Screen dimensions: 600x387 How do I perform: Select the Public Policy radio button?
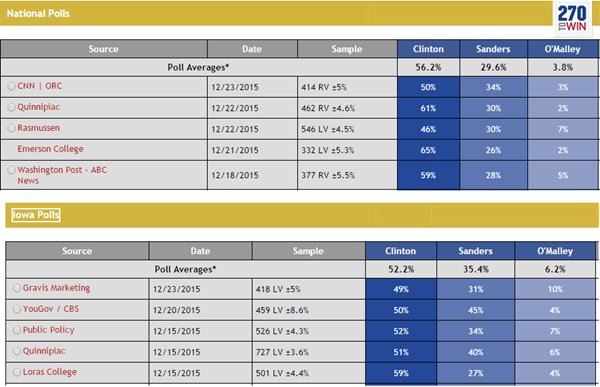pos(17,330)
